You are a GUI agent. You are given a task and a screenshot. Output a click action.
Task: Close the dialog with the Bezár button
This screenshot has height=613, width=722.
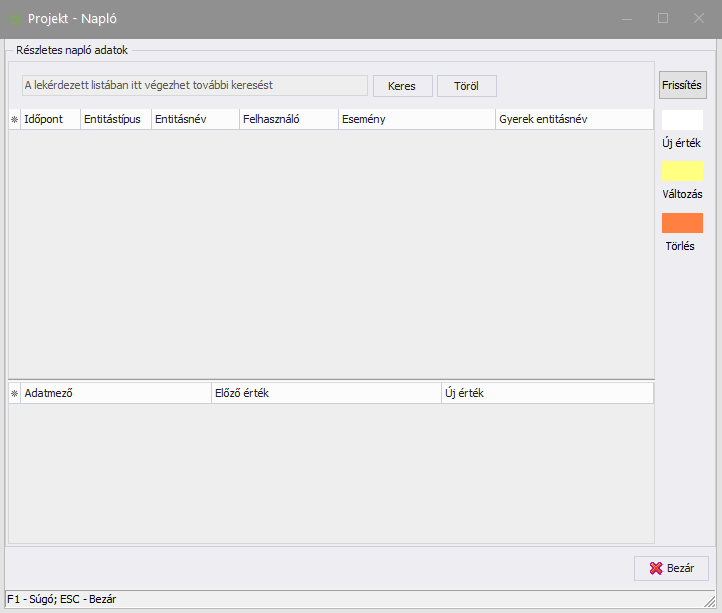coord(671,568)
